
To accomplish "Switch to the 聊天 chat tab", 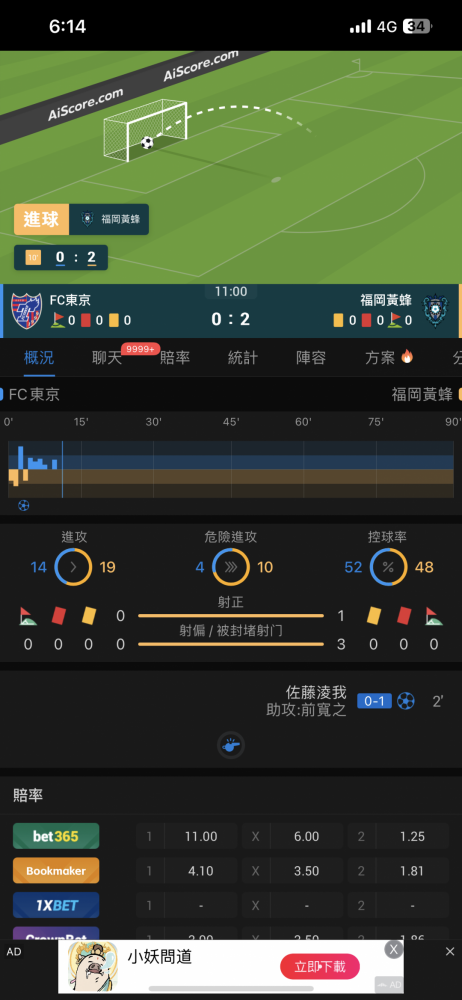I will [107, 358].
